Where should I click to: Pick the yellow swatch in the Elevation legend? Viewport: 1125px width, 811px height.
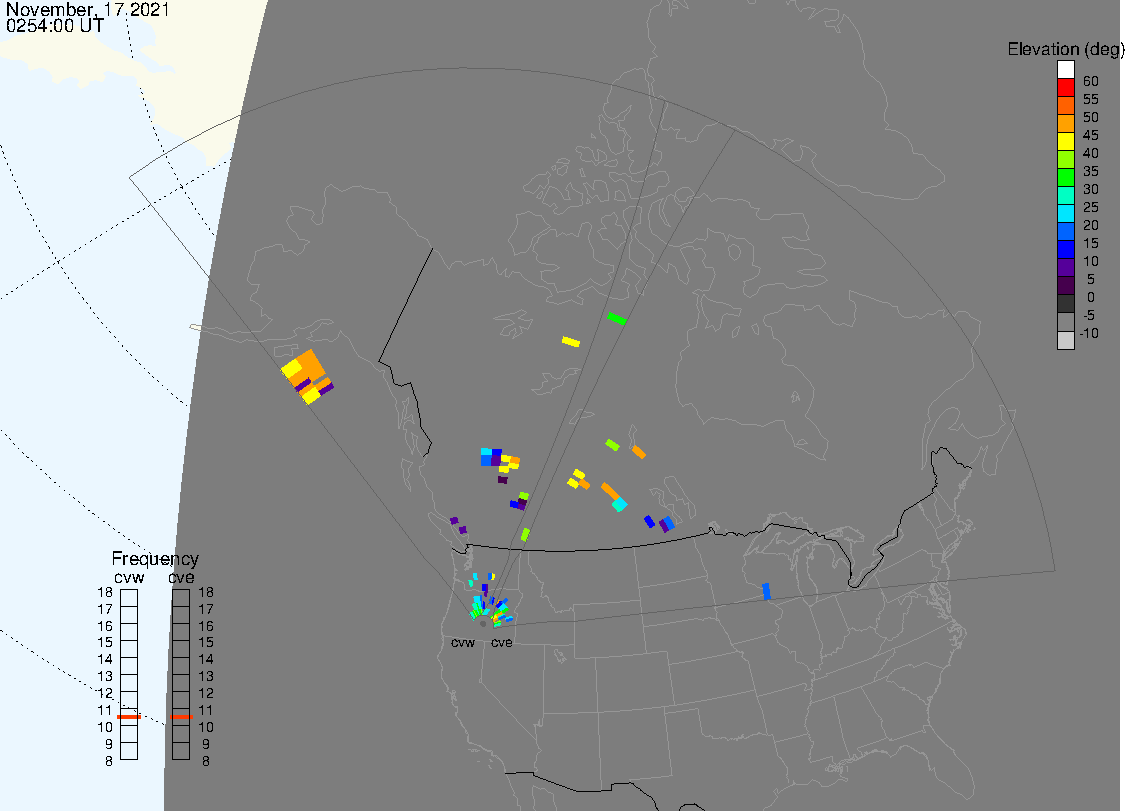point(1066,142)
